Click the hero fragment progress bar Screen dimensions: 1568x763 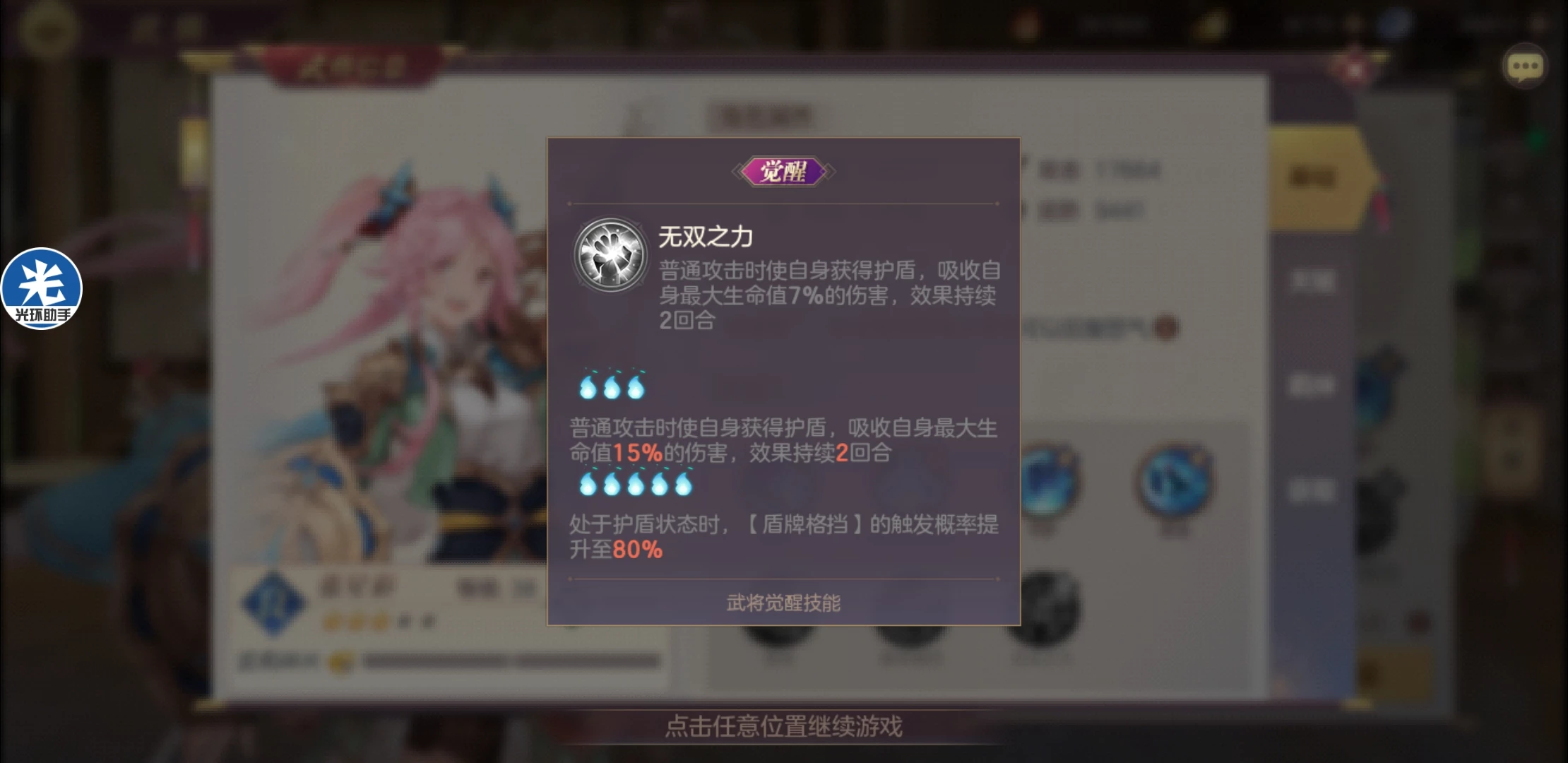point(510,661)
